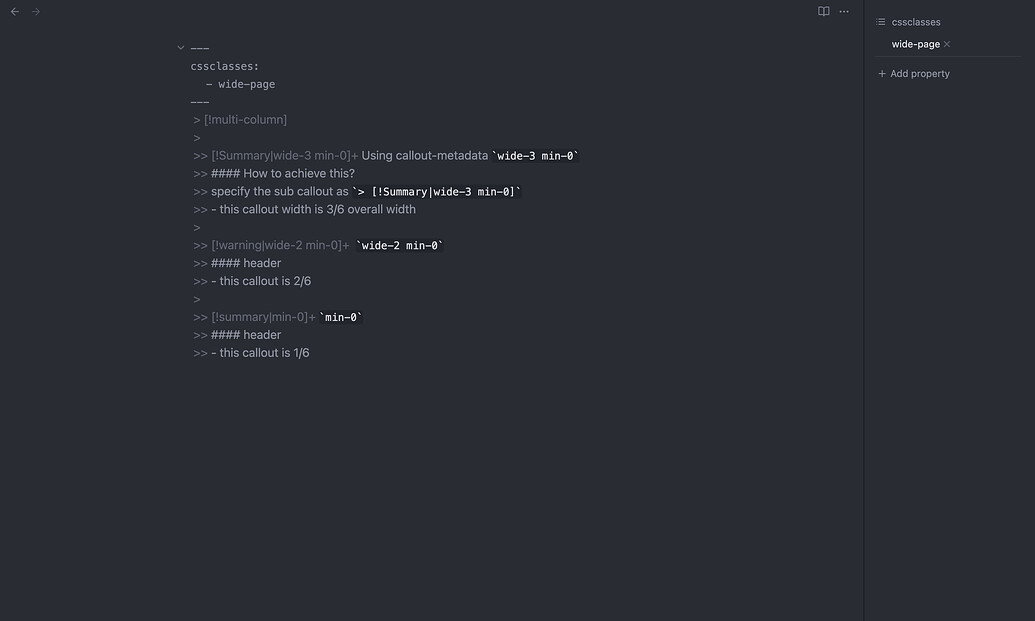Collapse the frontmatter using its chevron
This screenshot has height=621, width=1035.
coord(180,46)
